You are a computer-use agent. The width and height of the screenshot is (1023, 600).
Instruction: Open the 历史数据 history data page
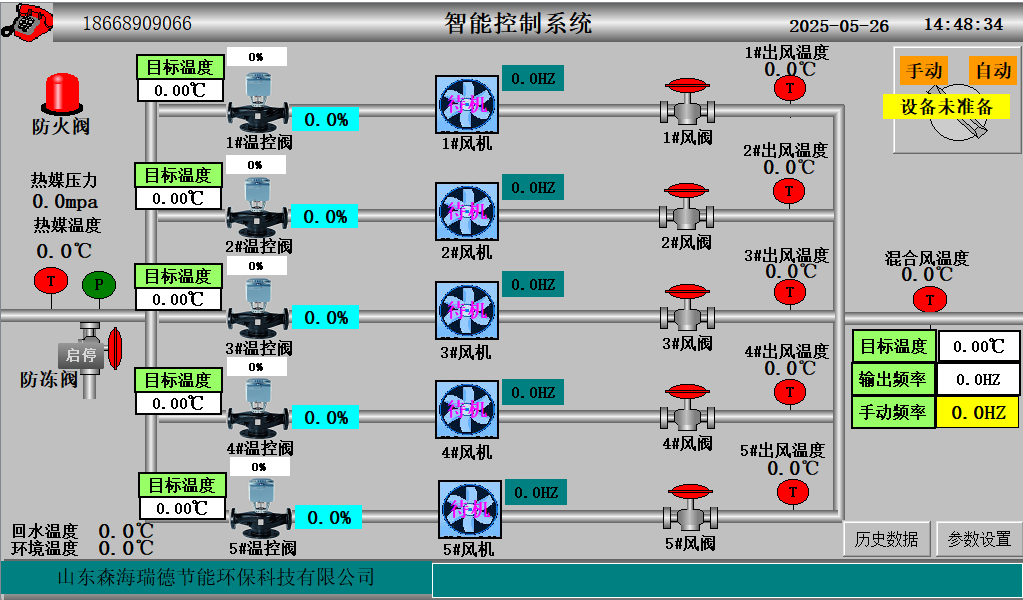pyautogui.click(x=886, y=539)
